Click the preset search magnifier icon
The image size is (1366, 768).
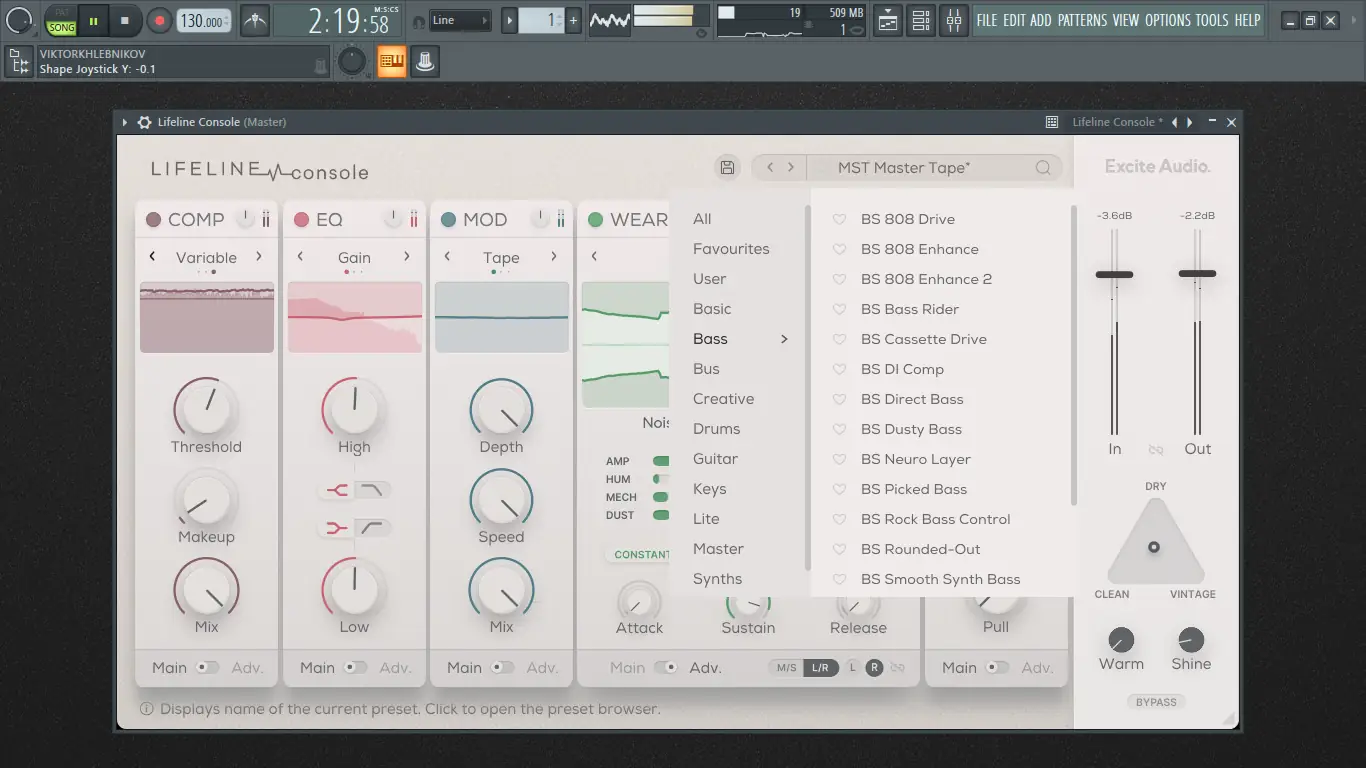1043,168
